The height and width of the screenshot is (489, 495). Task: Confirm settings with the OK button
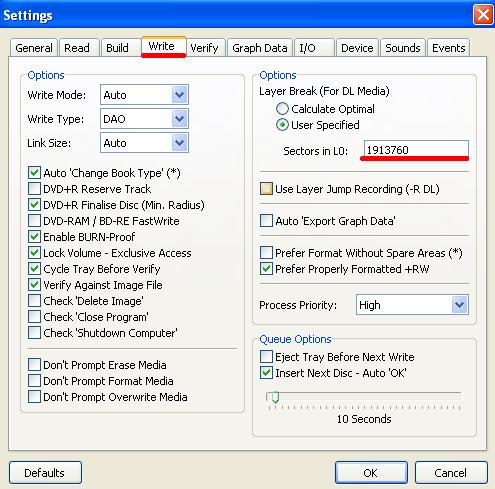point(371,472)
